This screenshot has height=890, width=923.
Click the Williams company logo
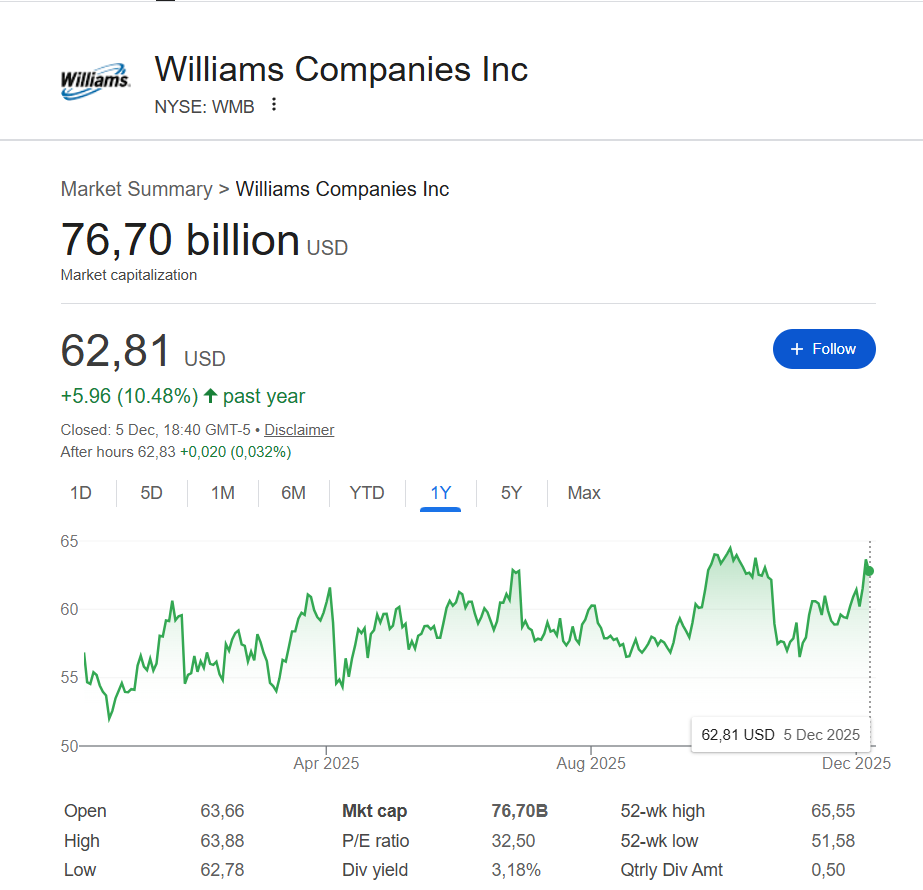click(x=95, y=83)
